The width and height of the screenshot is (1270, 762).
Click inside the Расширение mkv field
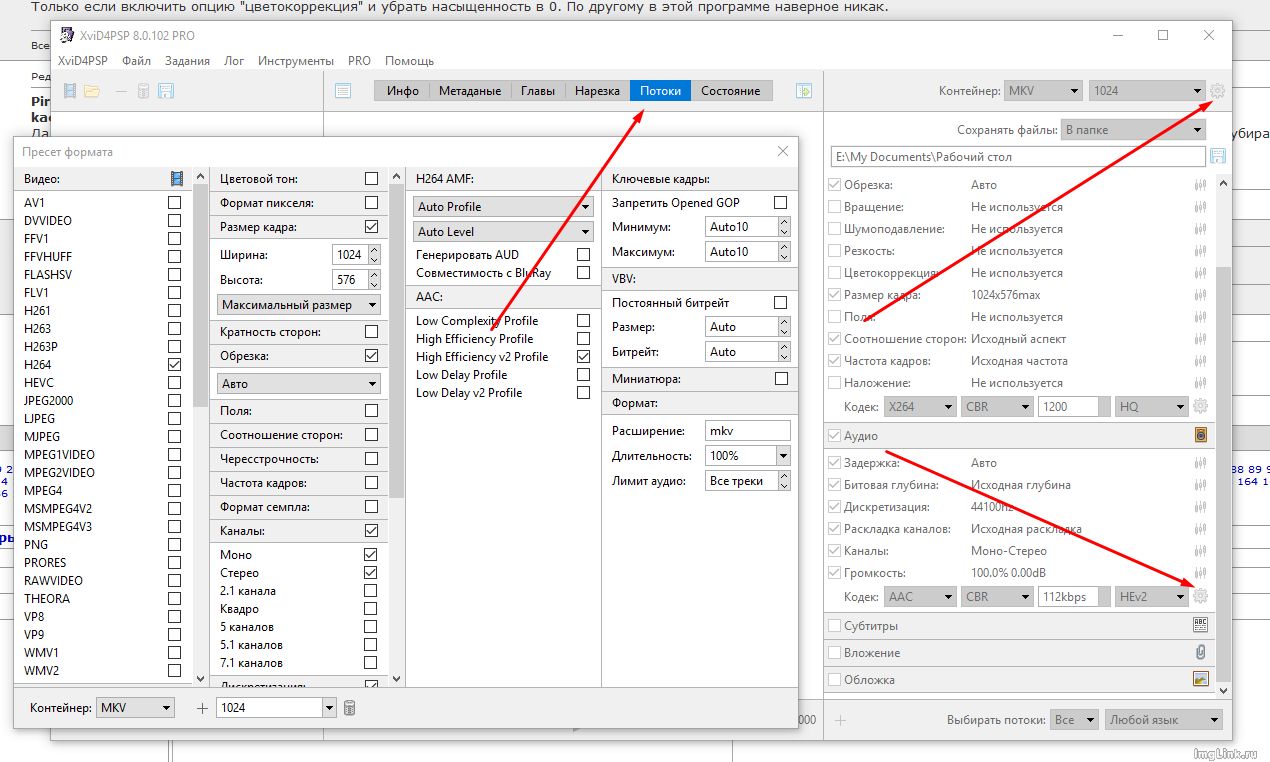747,431
